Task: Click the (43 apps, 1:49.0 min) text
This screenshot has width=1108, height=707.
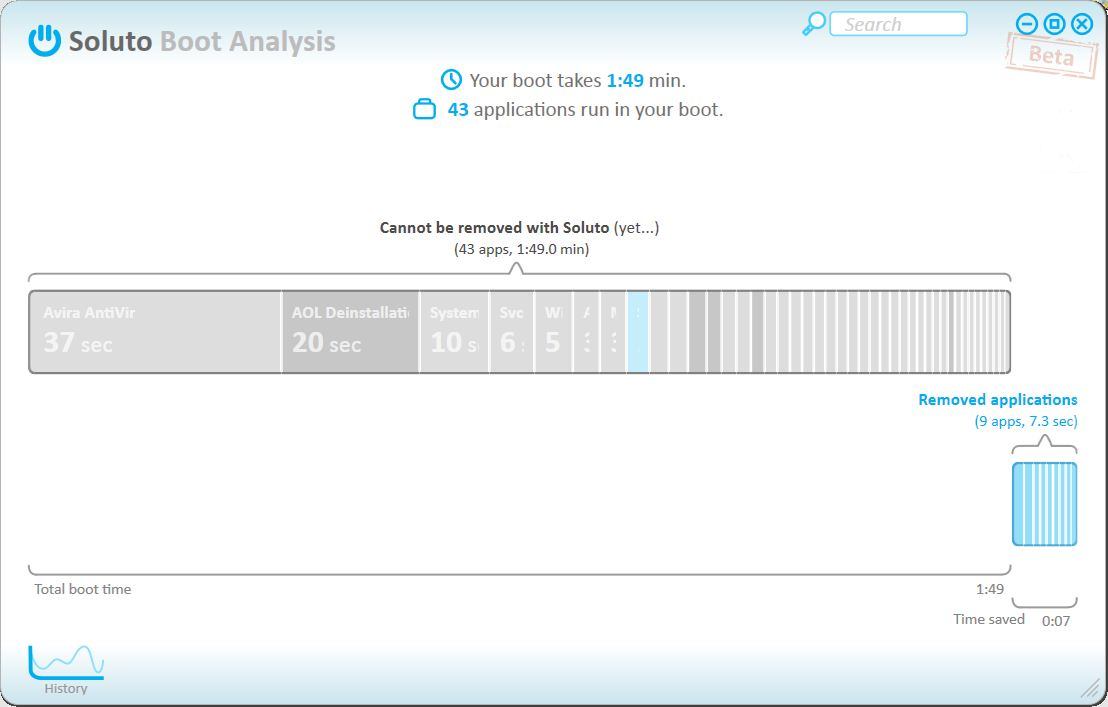Action: point(521,249)
